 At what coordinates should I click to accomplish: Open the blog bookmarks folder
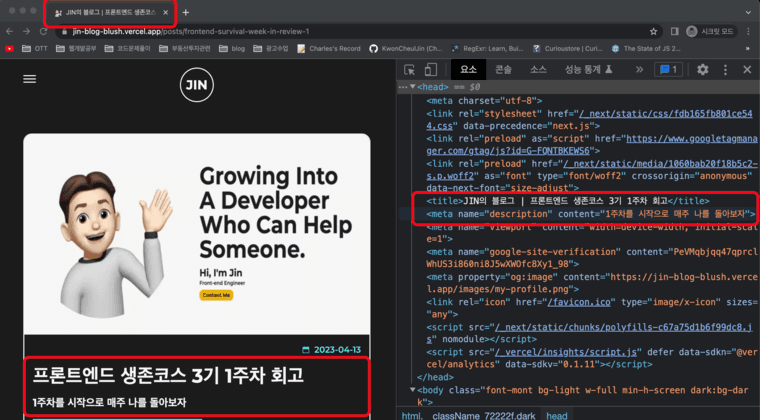pos(232,48)
